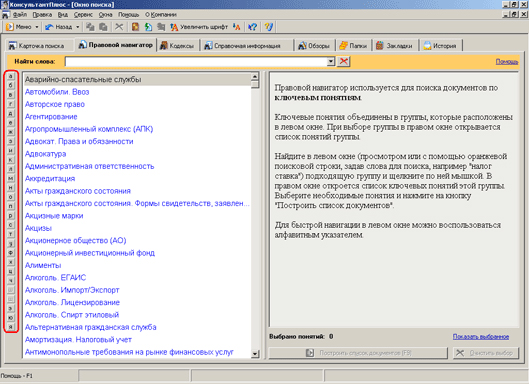Click the brown book toolbar icon
Viewport: 529px width, 384px height.
tap(135, 27)
